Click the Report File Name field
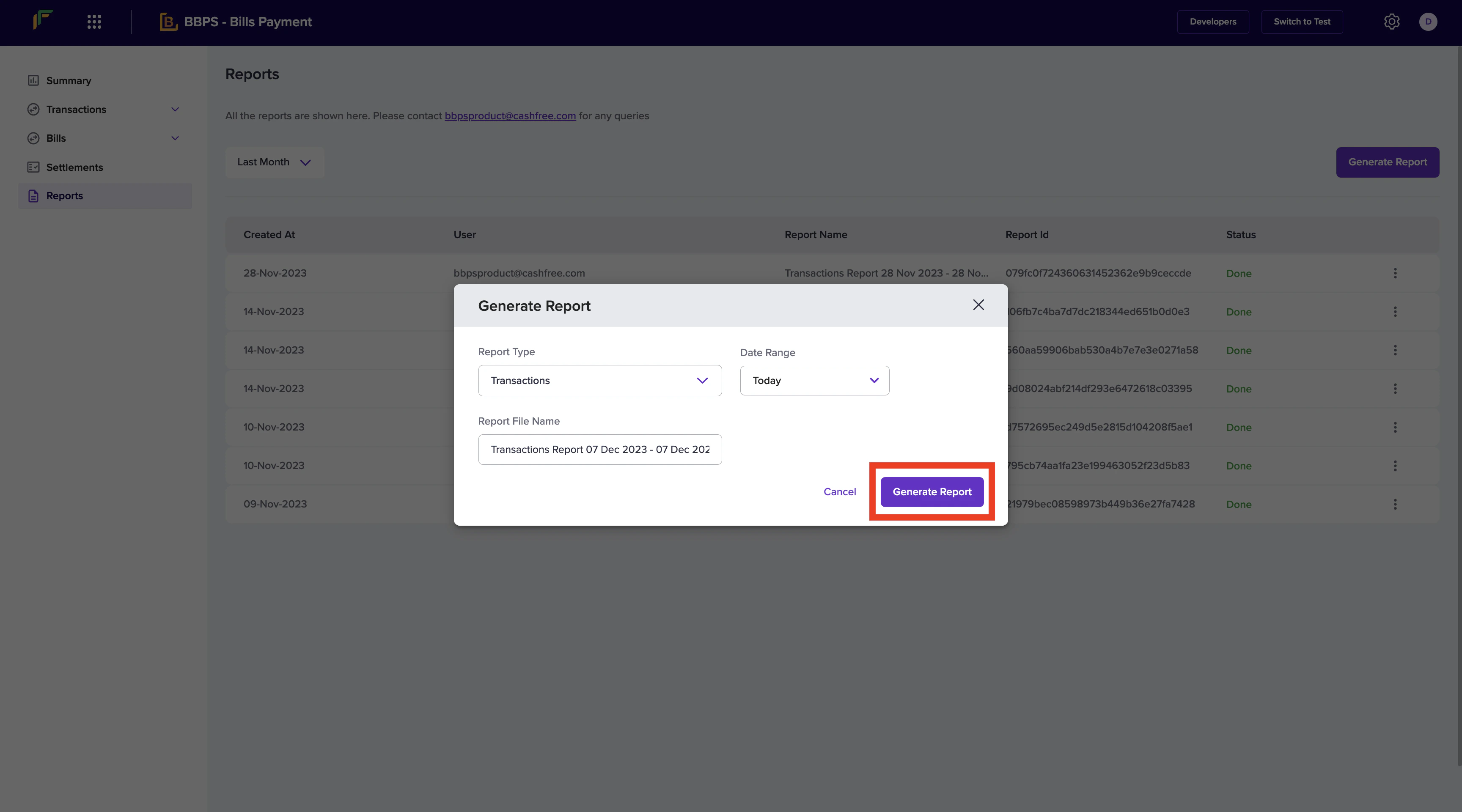Viewport: 1462px width, 812px height. coord(599,450)
